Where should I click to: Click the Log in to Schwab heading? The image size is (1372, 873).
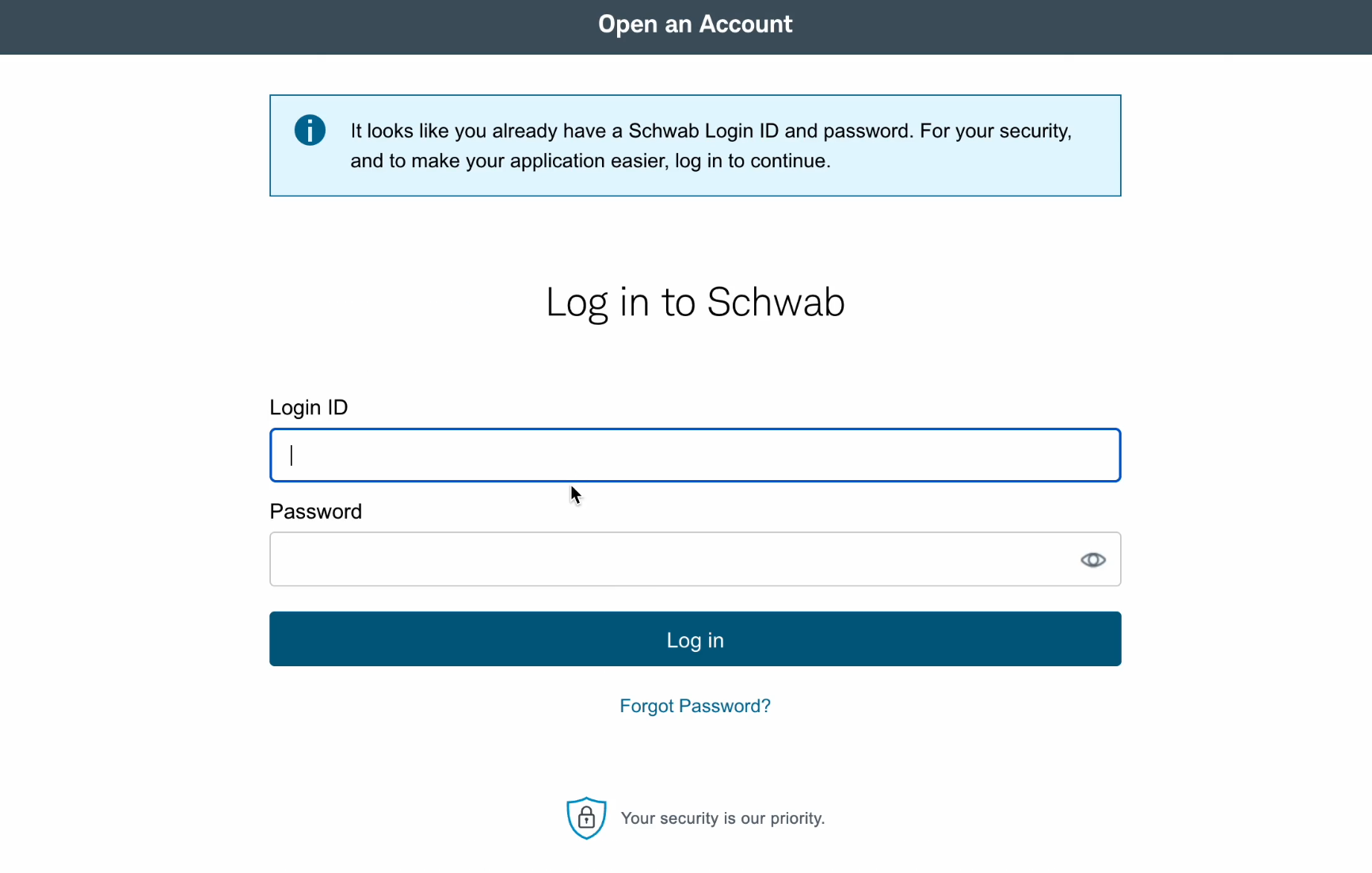(695, 303)
